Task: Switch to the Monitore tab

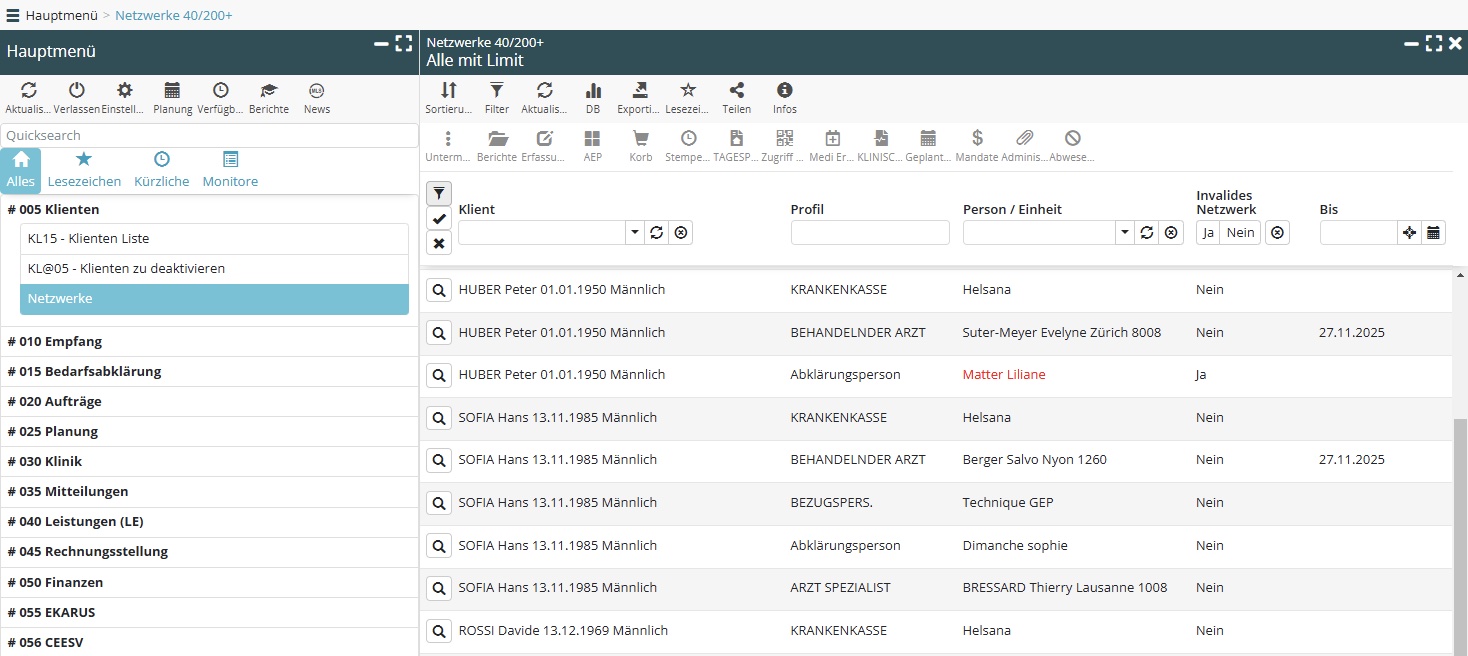Action: point(230,170)
